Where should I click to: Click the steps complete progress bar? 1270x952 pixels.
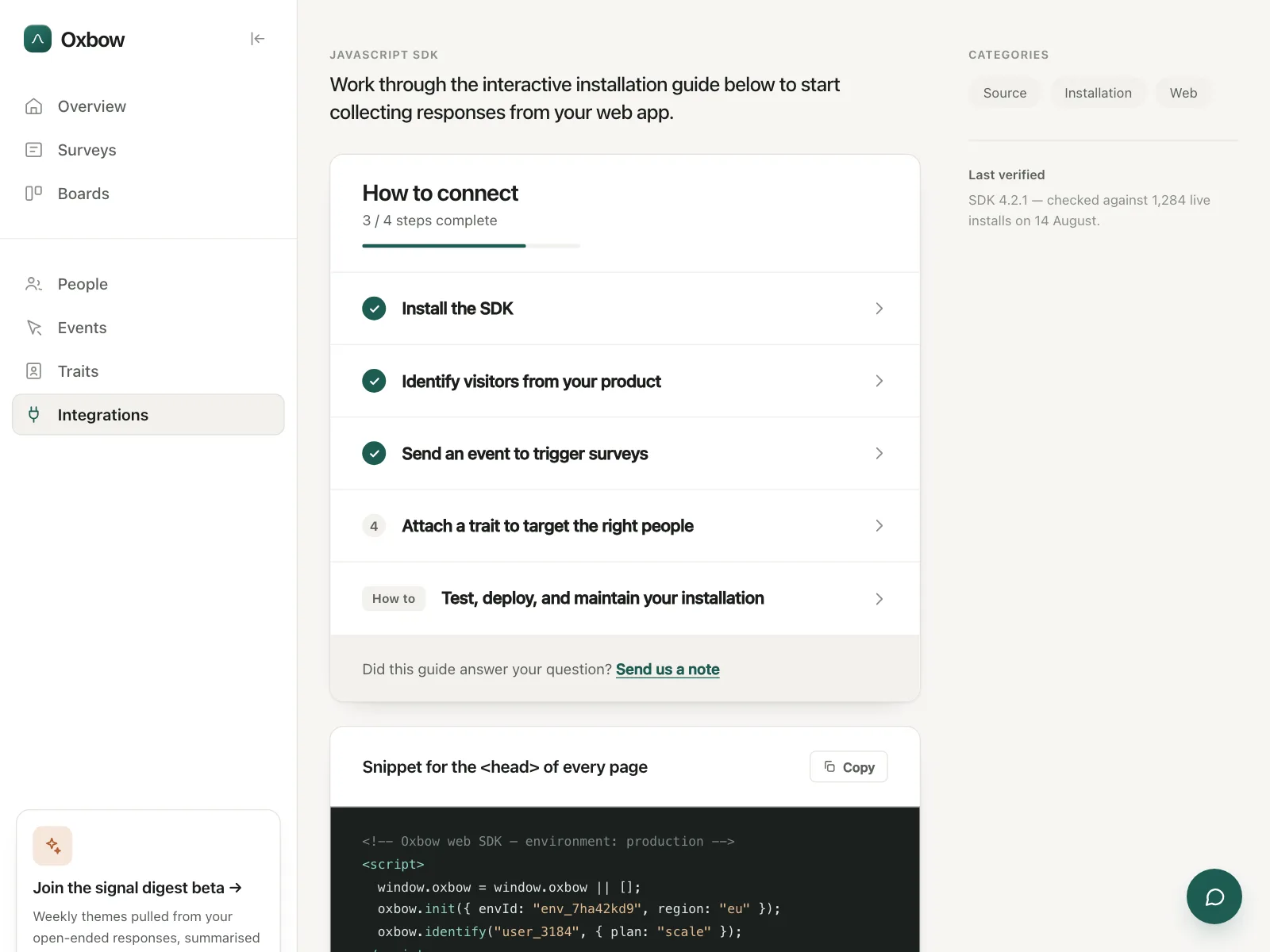[x=471, y=246]
